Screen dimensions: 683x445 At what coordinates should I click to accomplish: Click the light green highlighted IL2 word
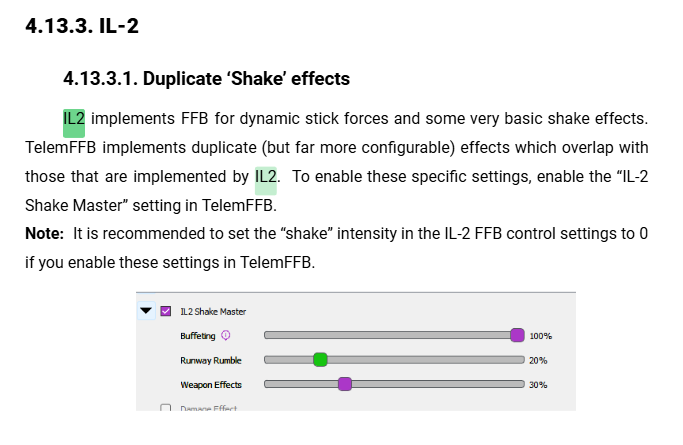click(x=266, y=177)
